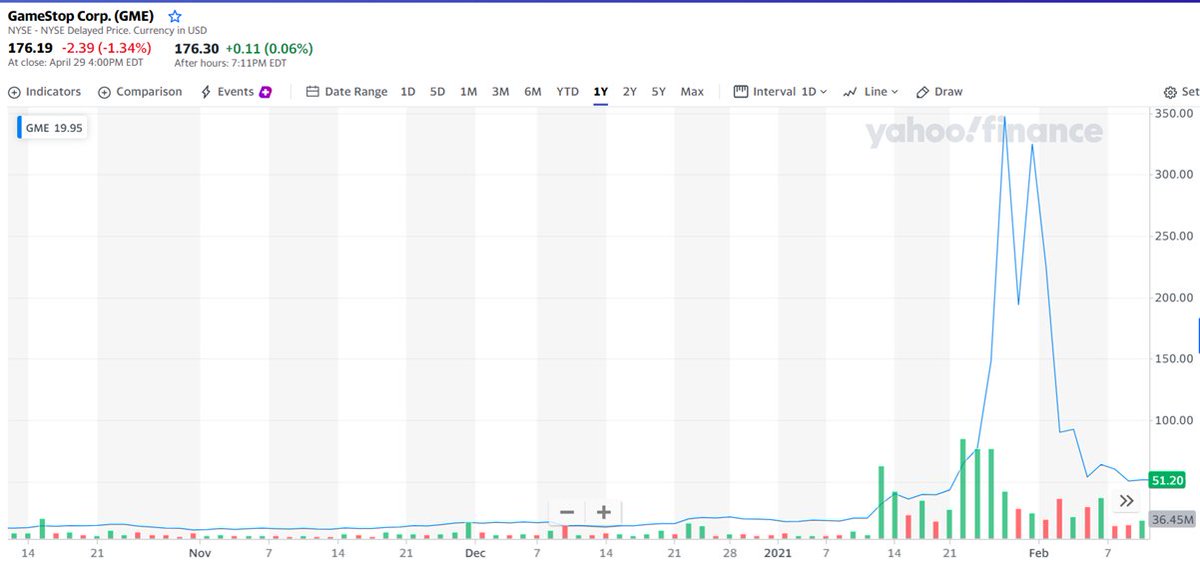1200x576 pixels.
Task: Click the plus icon beside Indicators
Action: (14, 92)
